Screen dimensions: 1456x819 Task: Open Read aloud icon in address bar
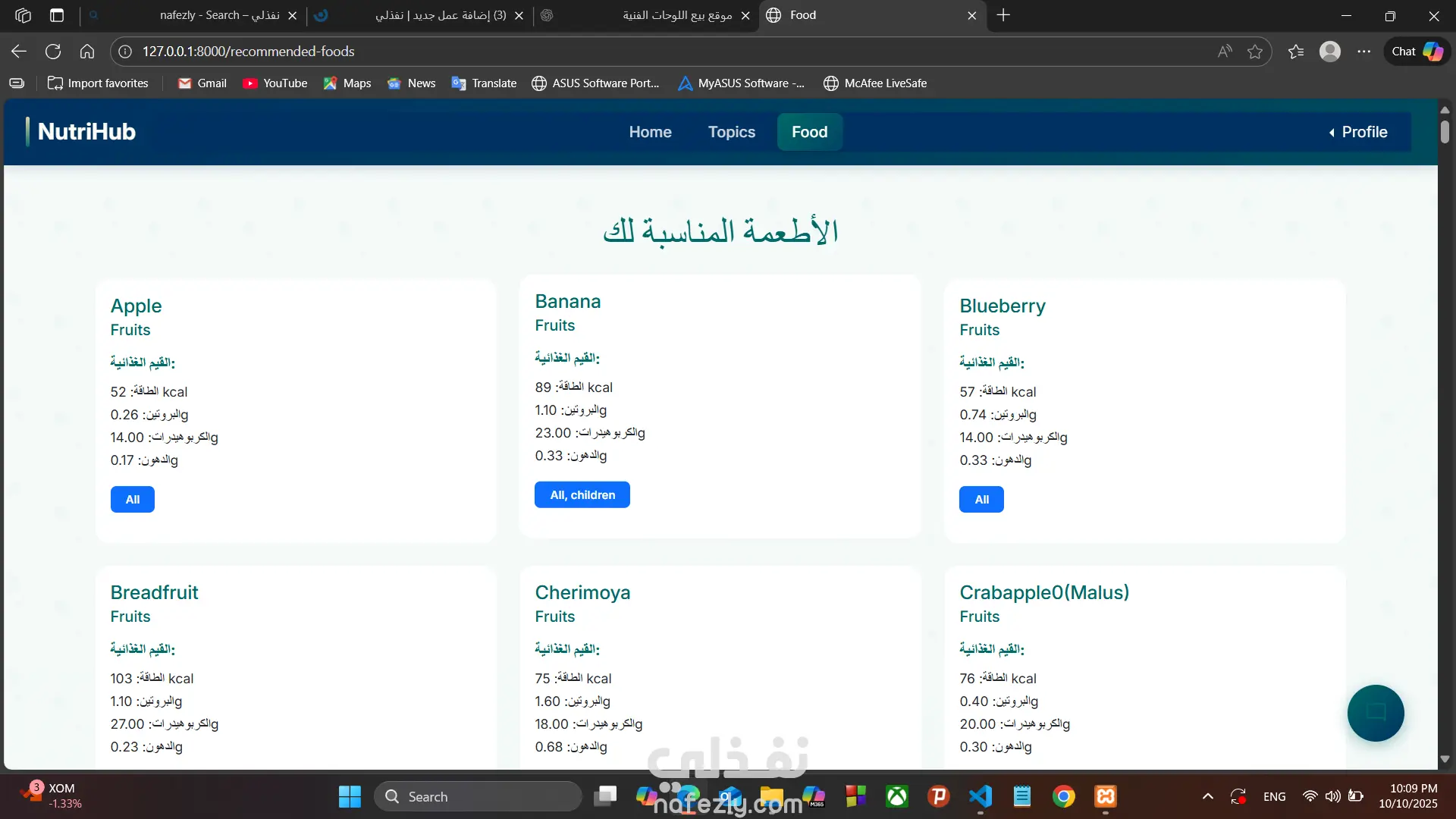point(1225,52)
